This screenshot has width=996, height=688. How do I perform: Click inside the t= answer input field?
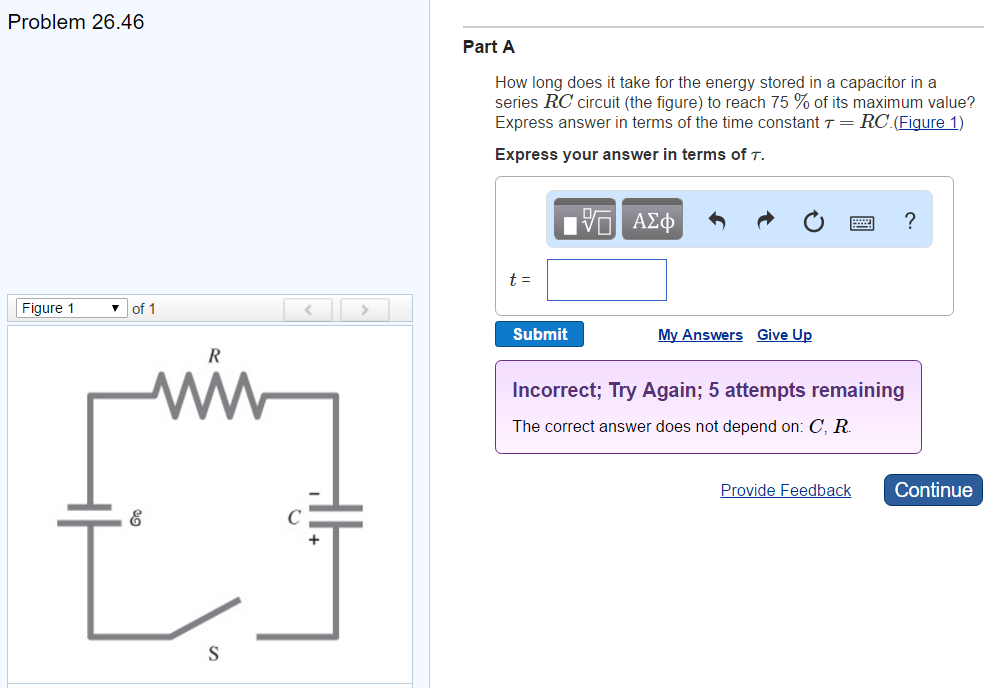tap(606, 280)
